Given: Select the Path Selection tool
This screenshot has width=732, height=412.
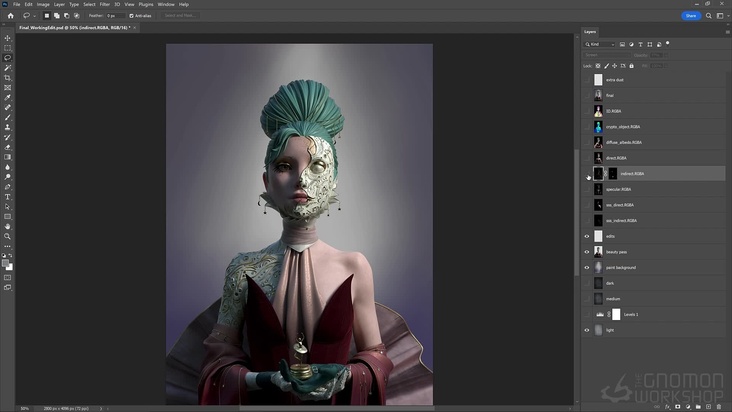Looking at the screenshot, I should [x=7, y=207].
